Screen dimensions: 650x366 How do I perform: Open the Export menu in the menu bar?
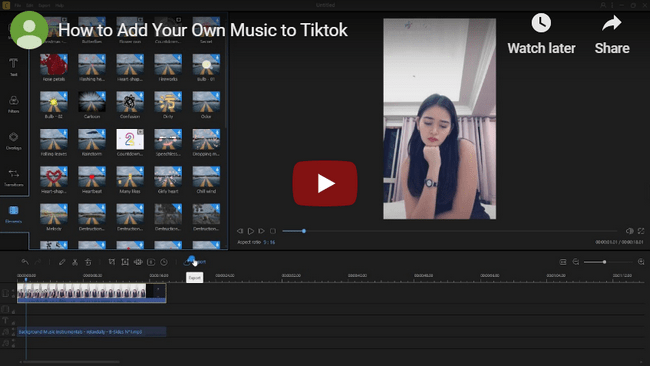click(x=44, y=5)
